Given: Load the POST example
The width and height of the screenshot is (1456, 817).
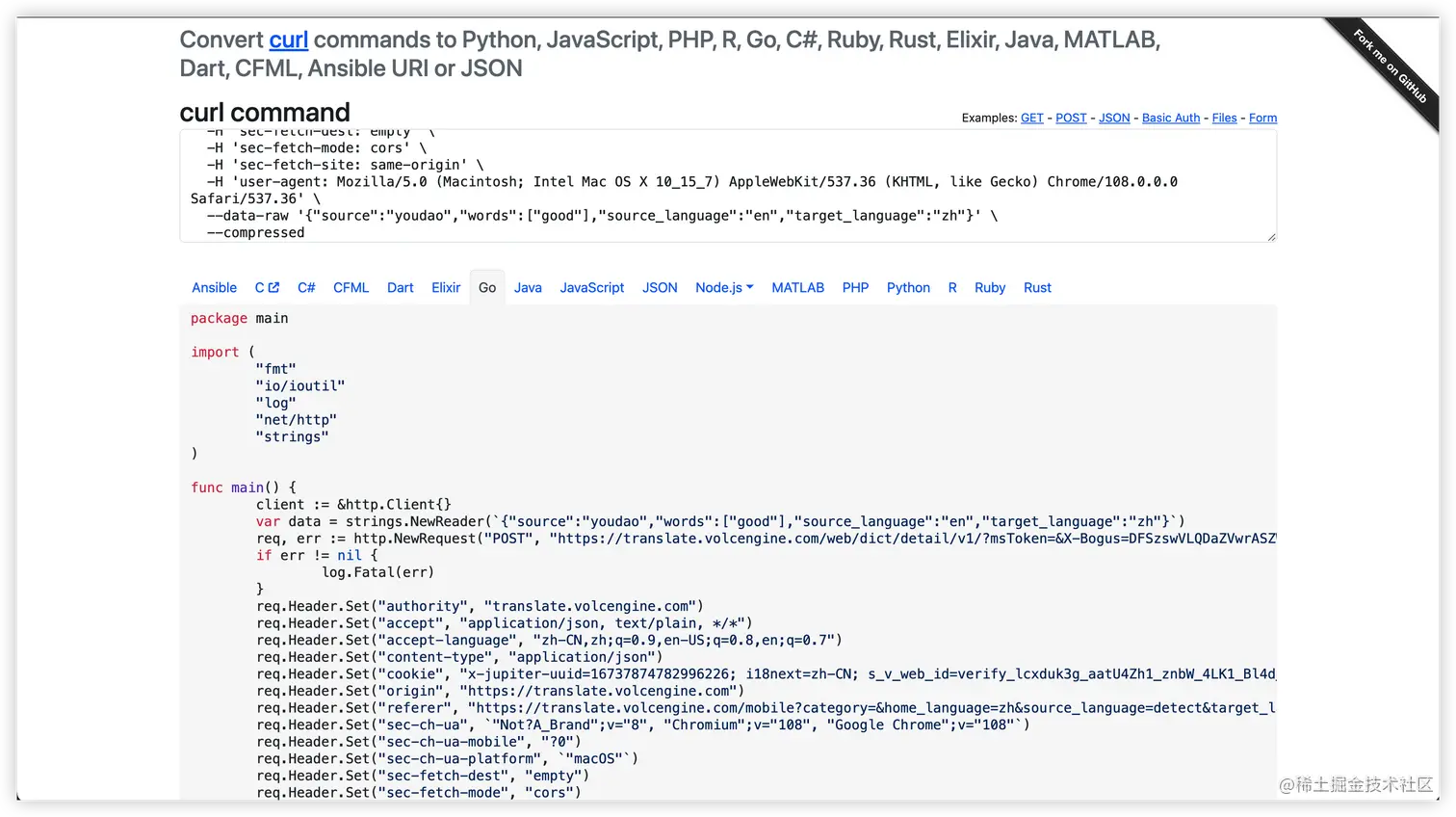Looking at the screenshot, I should click(x=1071, y=118).
